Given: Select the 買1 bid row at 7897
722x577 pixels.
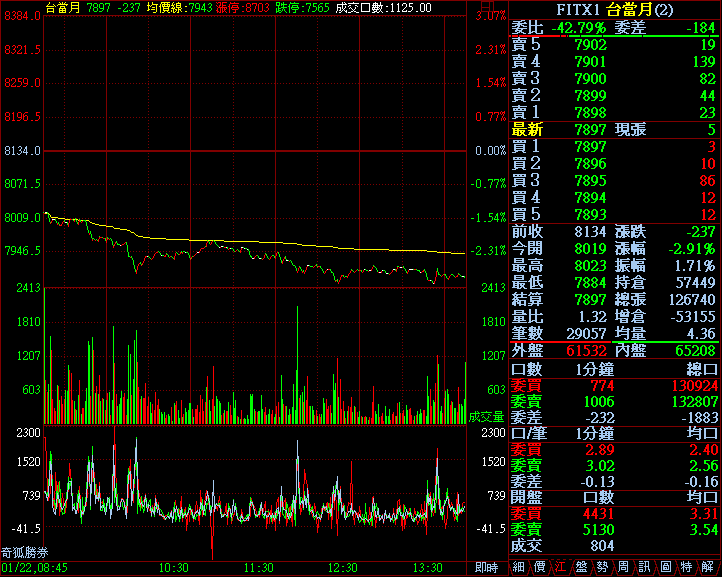Looking at the screenshot, I should coord(614,147).
